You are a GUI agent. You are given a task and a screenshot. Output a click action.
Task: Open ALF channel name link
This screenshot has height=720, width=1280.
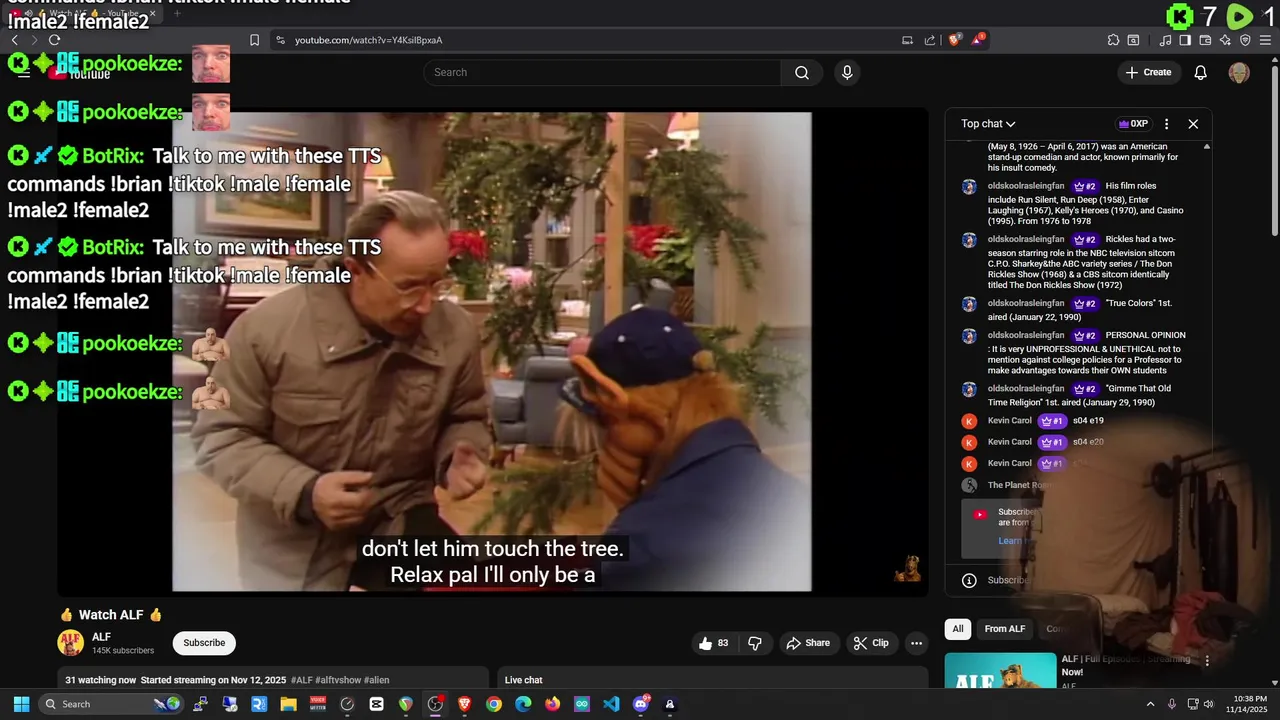point(101,637)
